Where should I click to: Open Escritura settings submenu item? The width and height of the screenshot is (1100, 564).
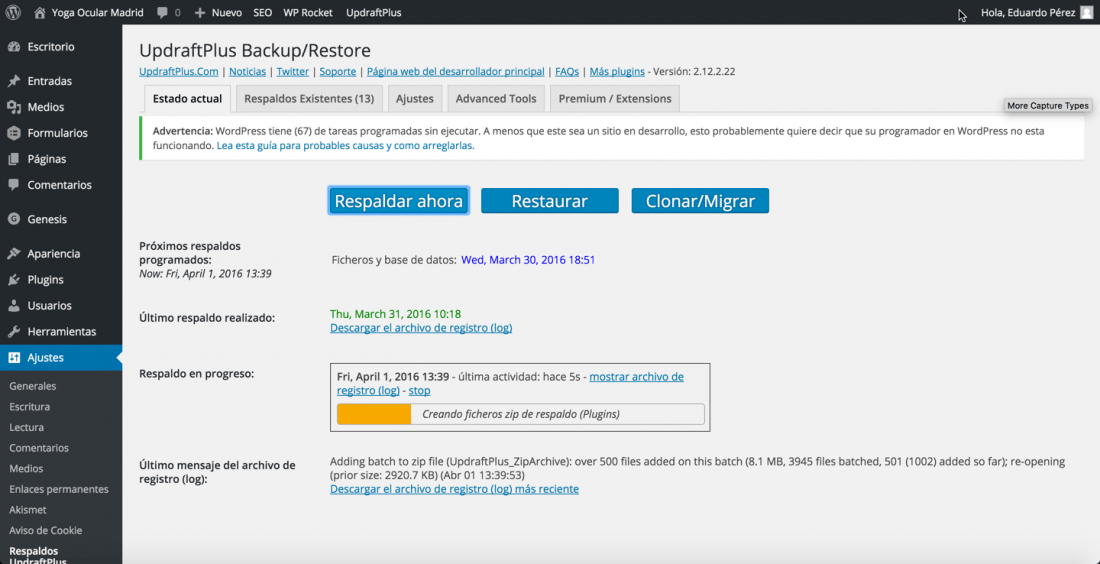[29, 407]
